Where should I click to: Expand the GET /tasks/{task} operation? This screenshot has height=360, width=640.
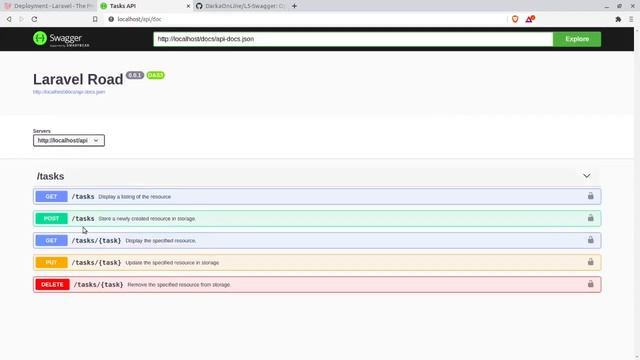click(317, 240)
